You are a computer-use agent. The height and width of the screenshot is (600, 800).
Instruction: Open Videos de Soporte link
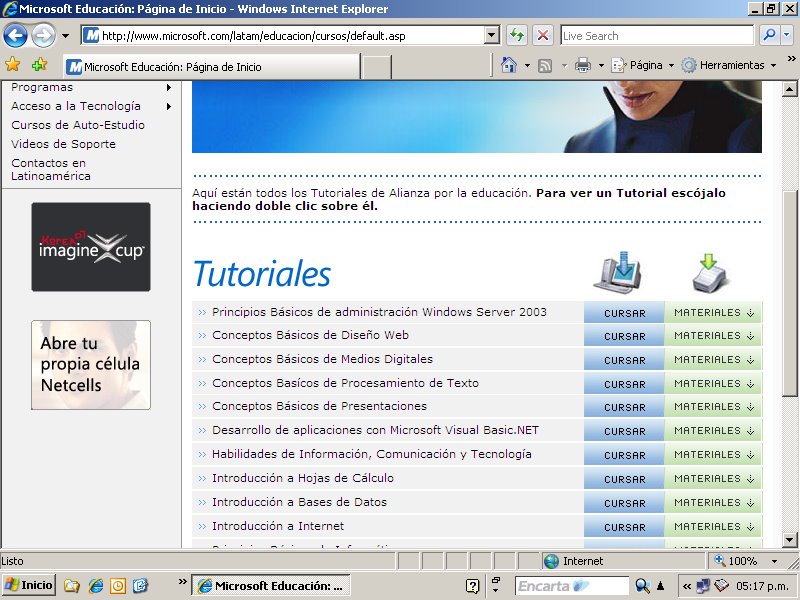[x=63, y=144]
